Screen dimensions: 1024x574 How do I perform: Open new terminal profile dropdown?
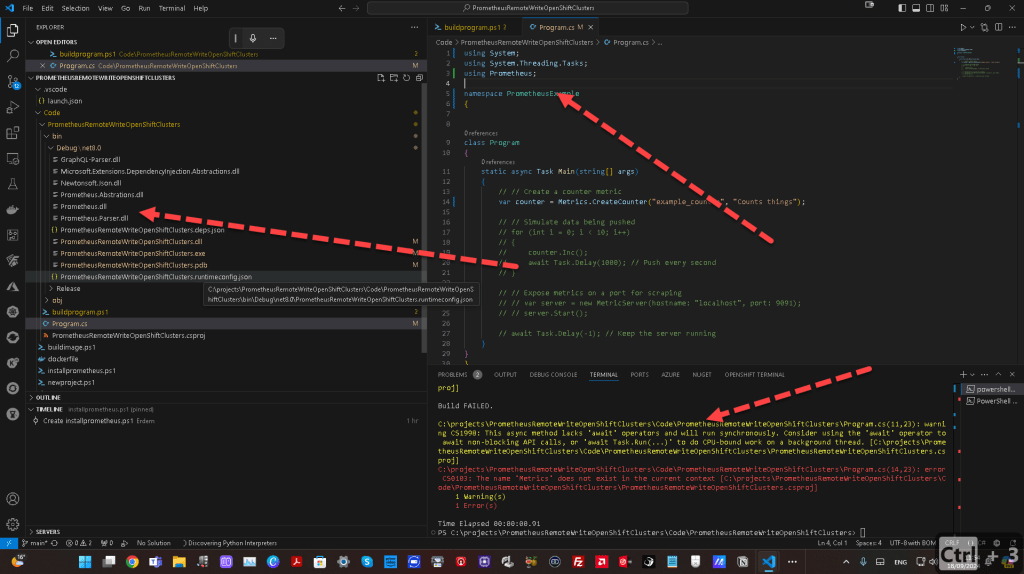(972, 375)
